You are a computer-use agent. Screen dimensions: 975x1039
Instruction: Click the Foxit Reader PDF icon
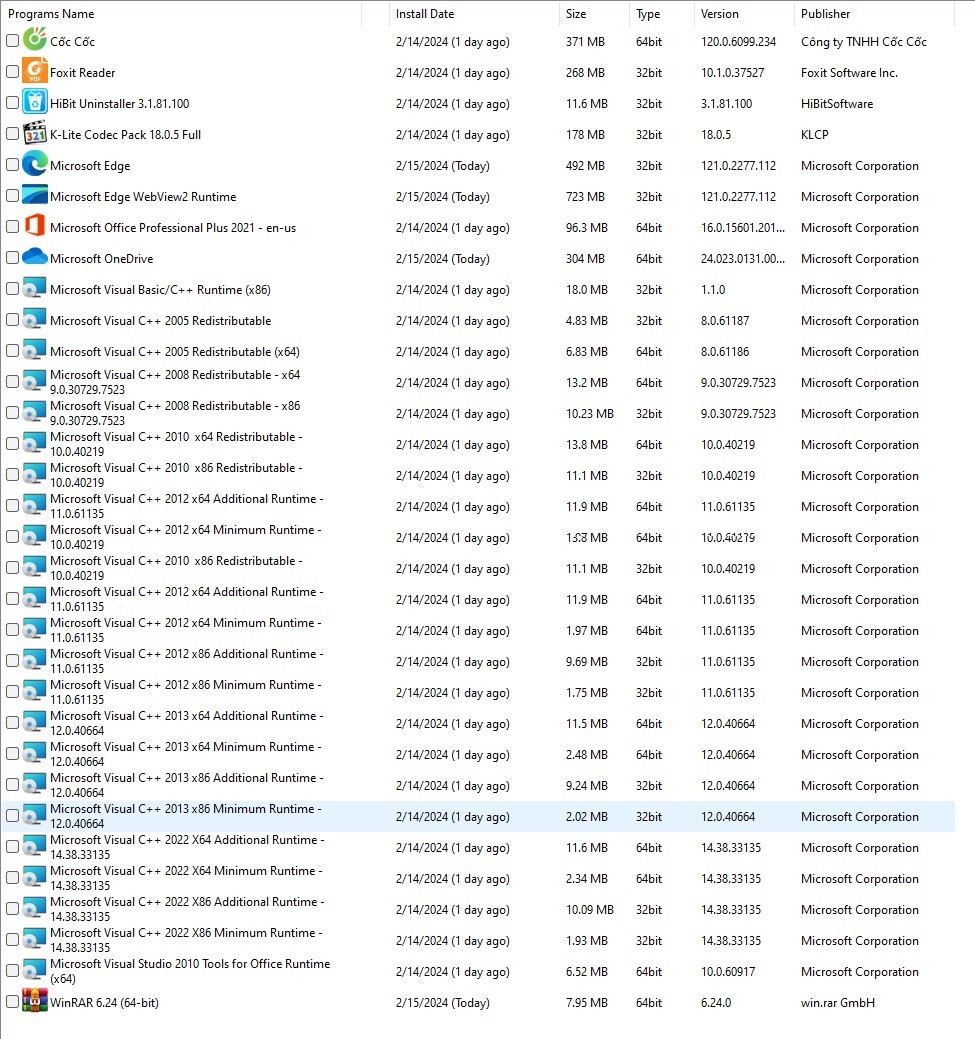click(x=34, y=72)
